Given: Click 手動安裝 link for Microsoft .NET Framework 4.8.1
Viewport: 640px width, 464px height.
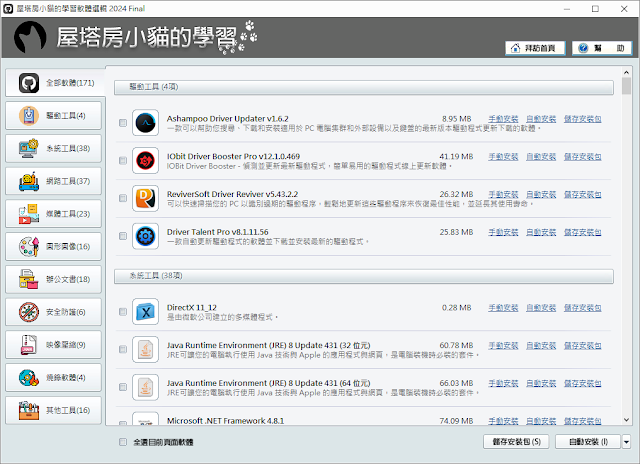Looking at the screenshot, I should click(503, 421).
